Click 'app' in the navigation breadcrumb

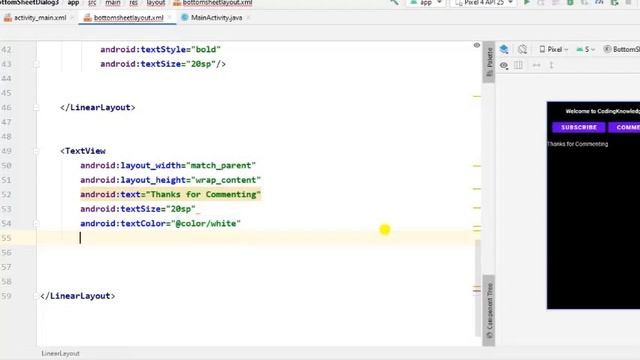coord(73,2)
